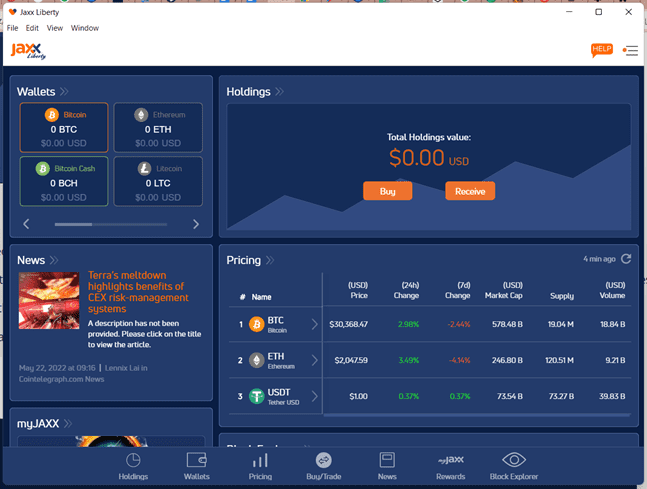Click the USDT market cap 73.54 B
The width and height of the screenshot is (647, 489).
[x=510, y=396]
